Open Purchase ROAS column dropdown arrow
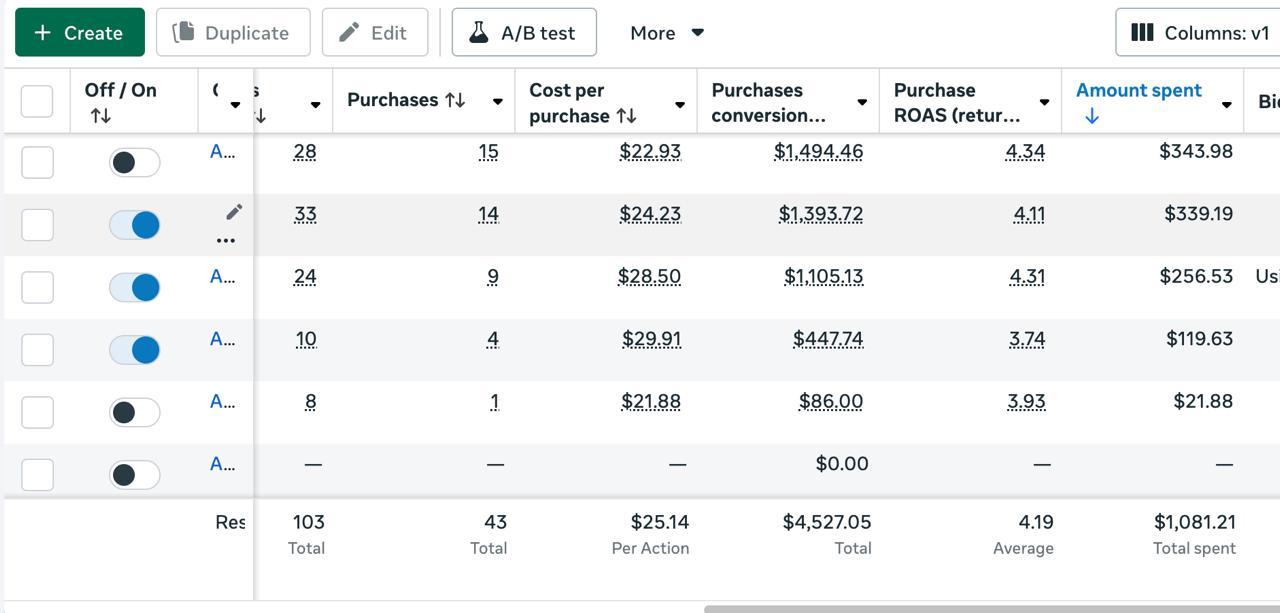Screen dimensions: 1280x613 pos(1044,103)
